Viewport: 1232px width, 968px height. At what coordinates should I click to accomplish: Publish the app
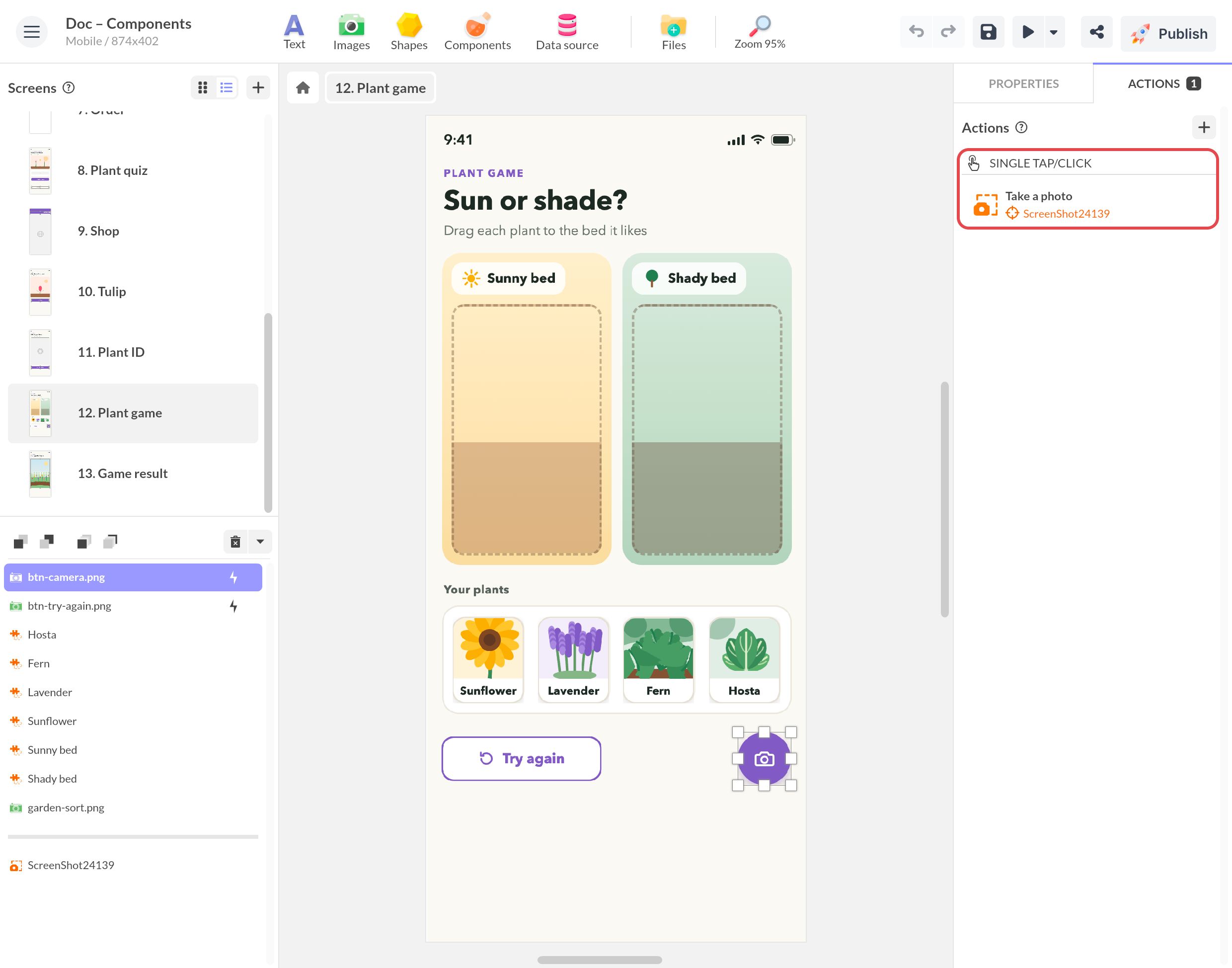tap(1168, 33)
